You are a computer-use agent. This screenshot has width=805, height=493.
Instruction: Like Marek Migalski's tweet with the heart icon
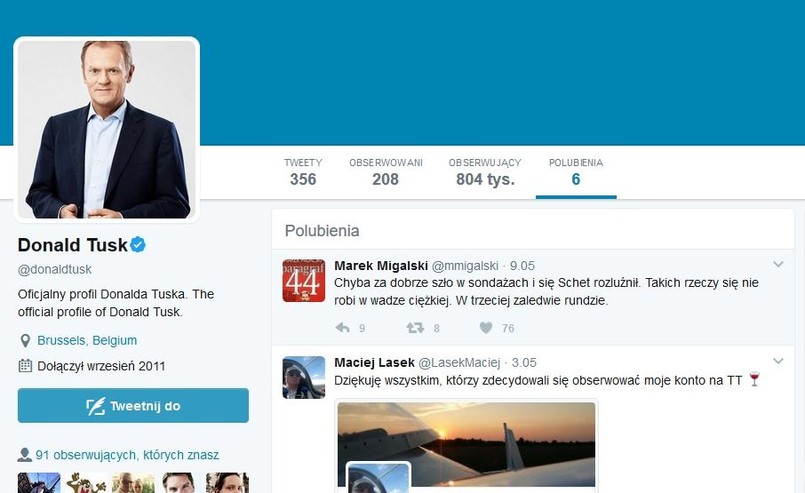[x=486, y=328]
